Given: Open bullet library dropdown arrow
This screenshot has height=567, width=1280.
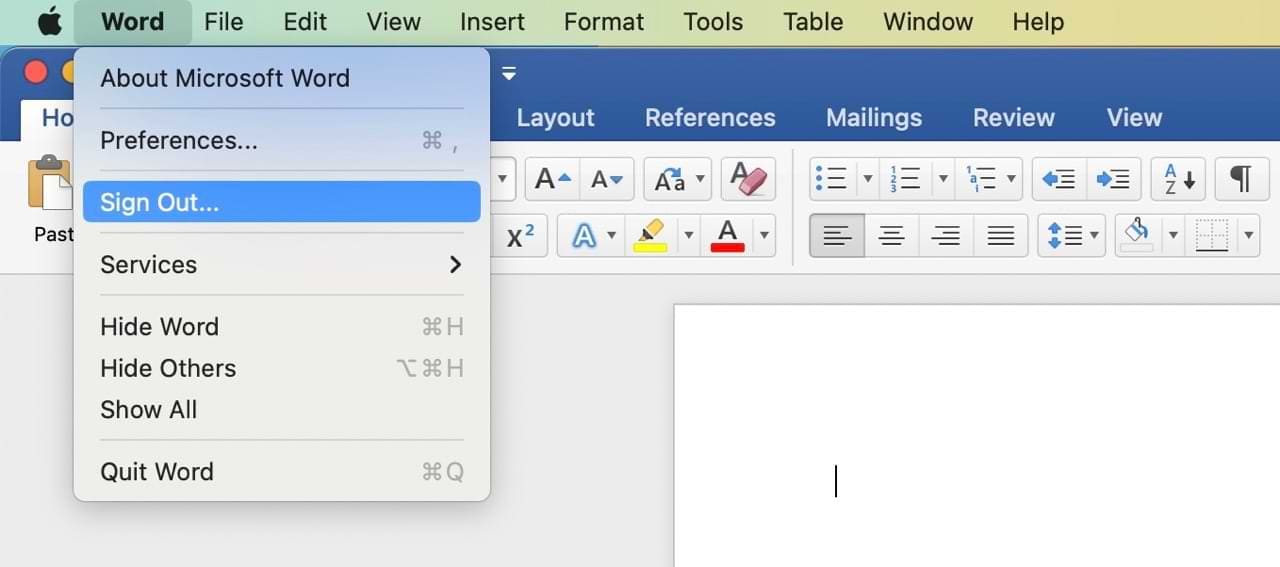Looking at the screenshot, I should click(x=867, y=180).
